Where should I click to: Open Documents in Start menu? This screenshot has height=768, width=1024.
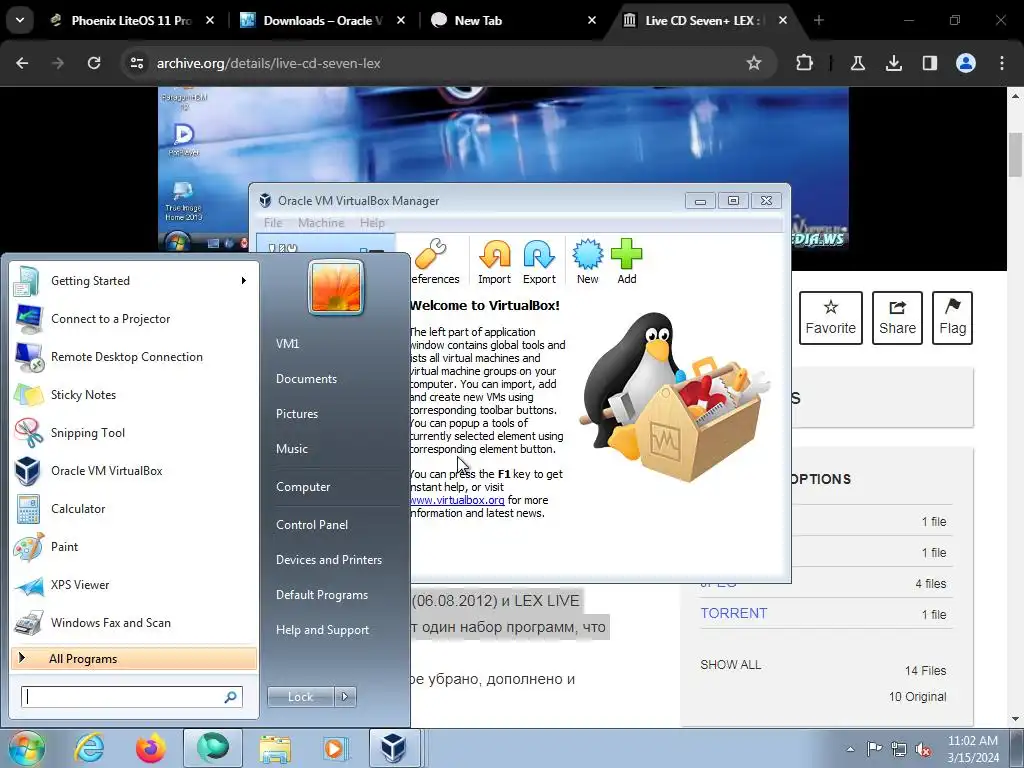pos(306,379)
